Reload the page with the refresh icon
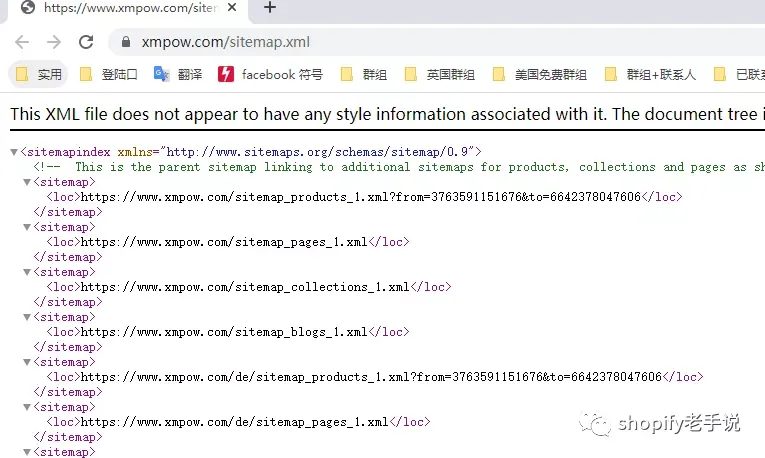The width and height of the screenshot is (765, 458). coord(86,42)
